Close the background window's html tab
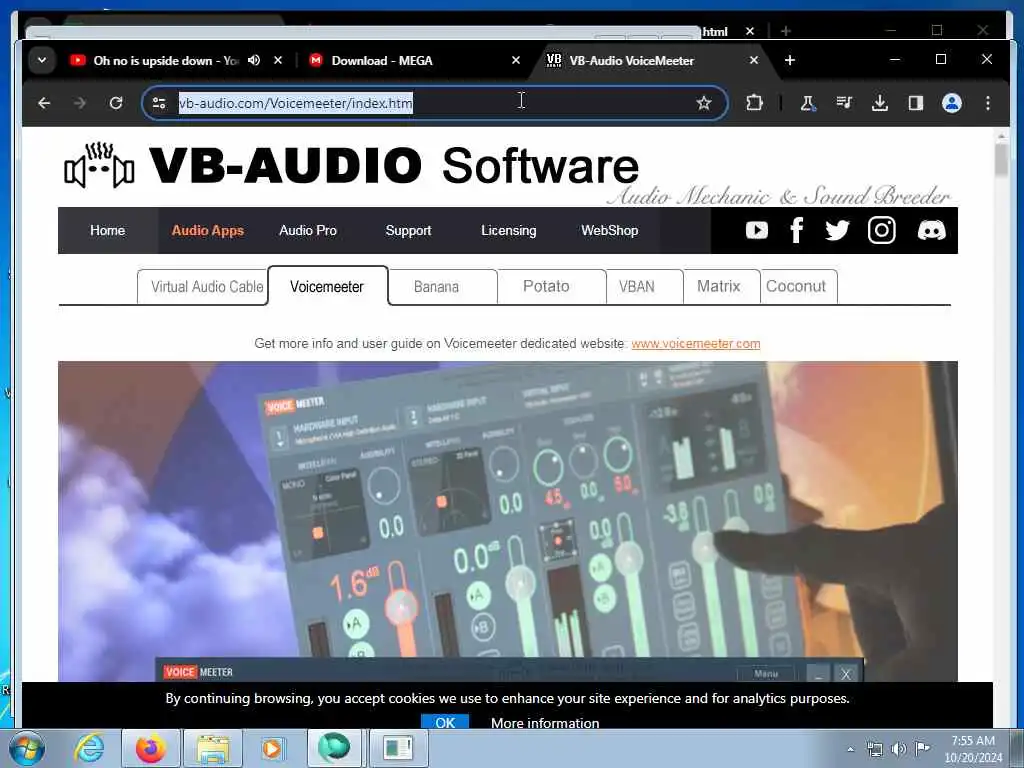This screenshot has height=768, width=1024. click(750, 31)
